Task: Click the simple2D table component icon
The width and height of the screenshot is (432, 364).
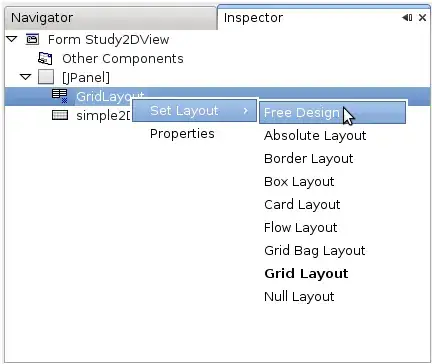Action: pyautogui.click(x=60, y=115)
